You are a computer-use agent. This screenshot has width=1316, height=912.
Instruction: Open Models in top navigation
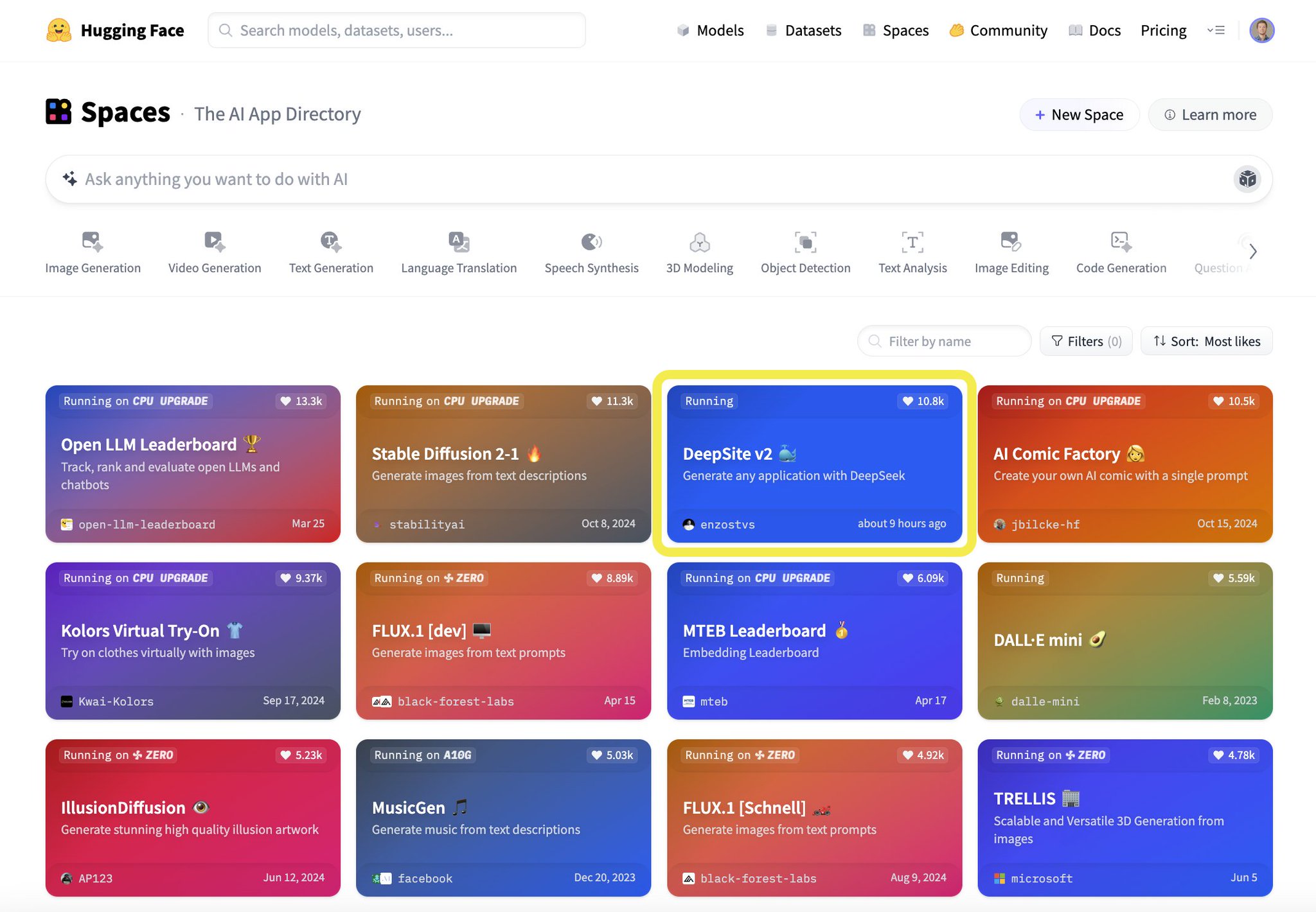[710, 30]
